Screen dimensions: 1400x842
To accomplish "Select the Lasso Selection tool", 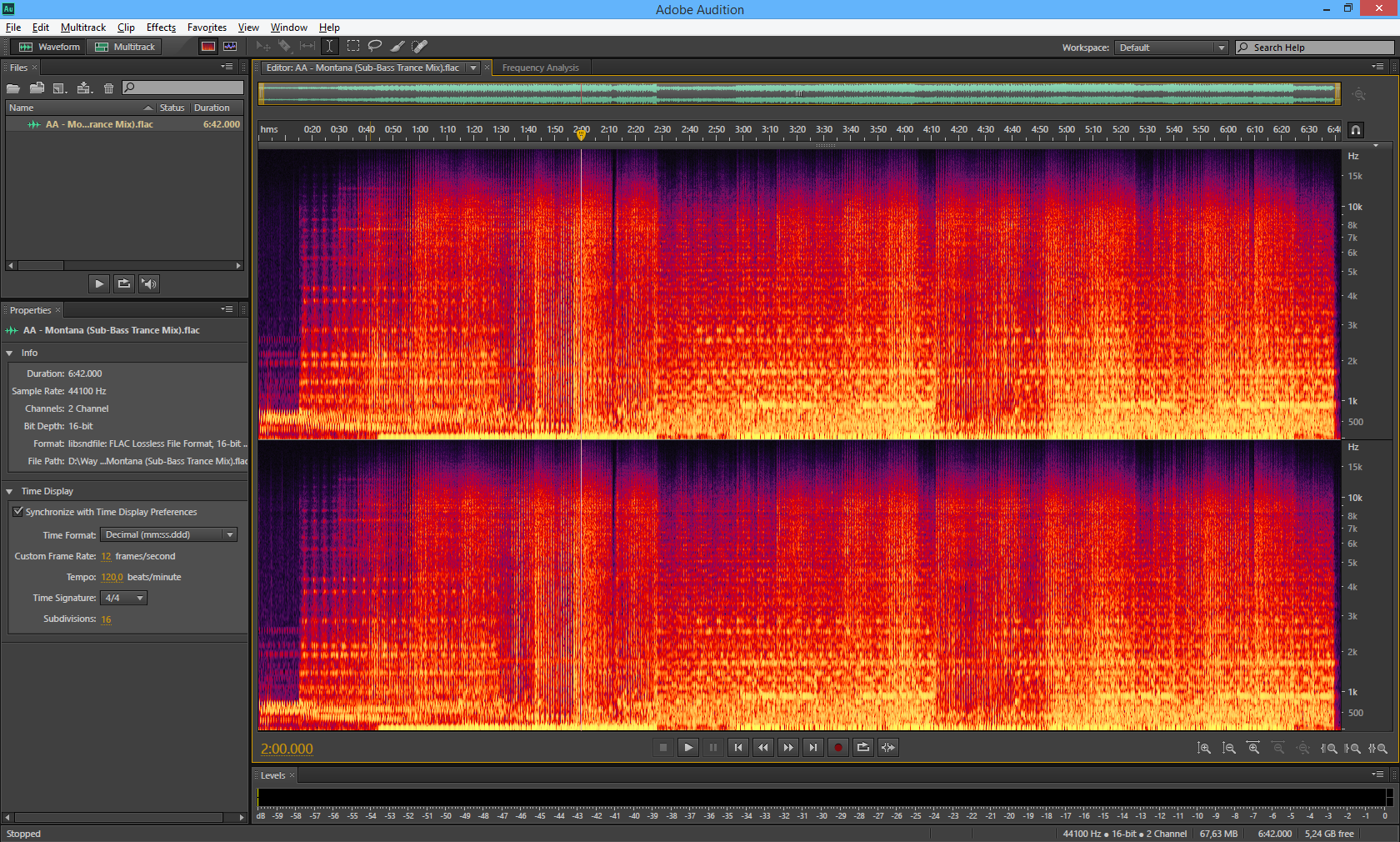I will 375,47.
